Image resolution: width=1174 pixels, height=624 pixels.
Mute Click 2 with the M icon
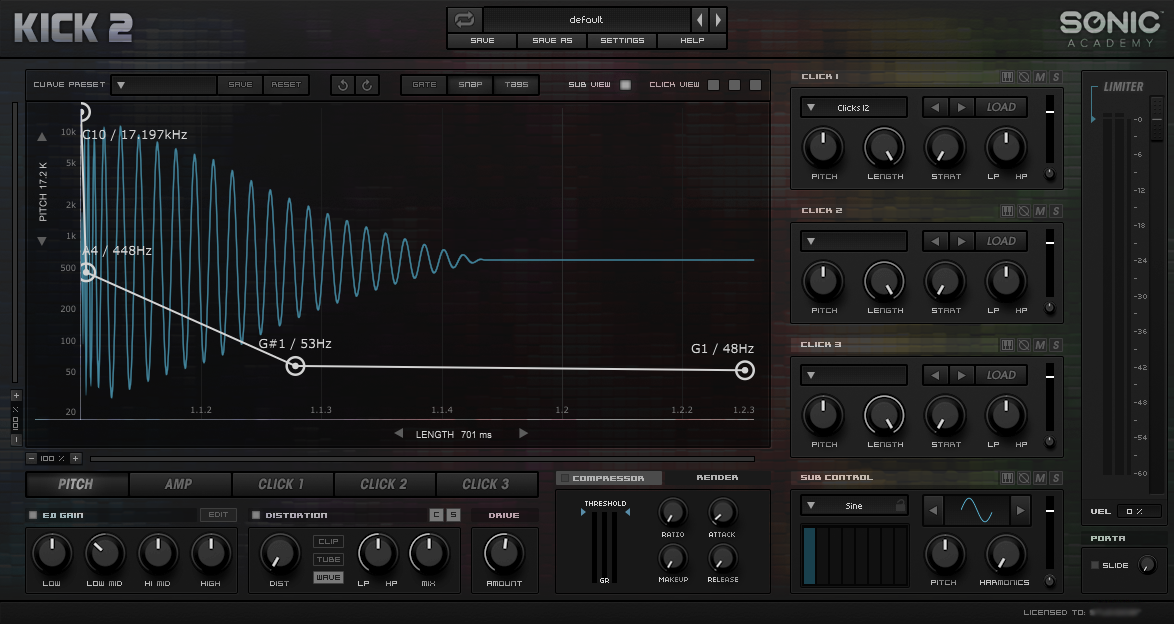[1040, 211]
